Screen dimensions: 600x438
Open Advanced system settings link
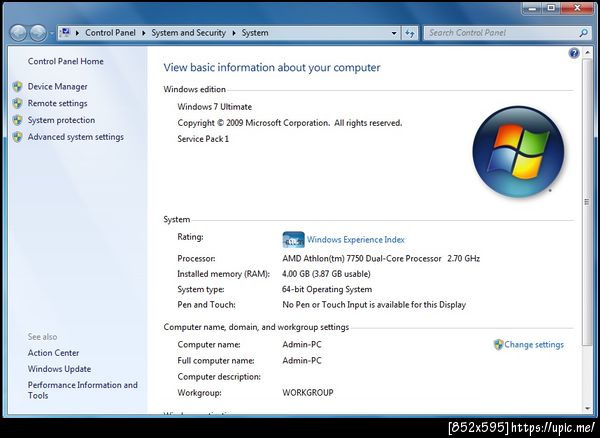(75, 137)
